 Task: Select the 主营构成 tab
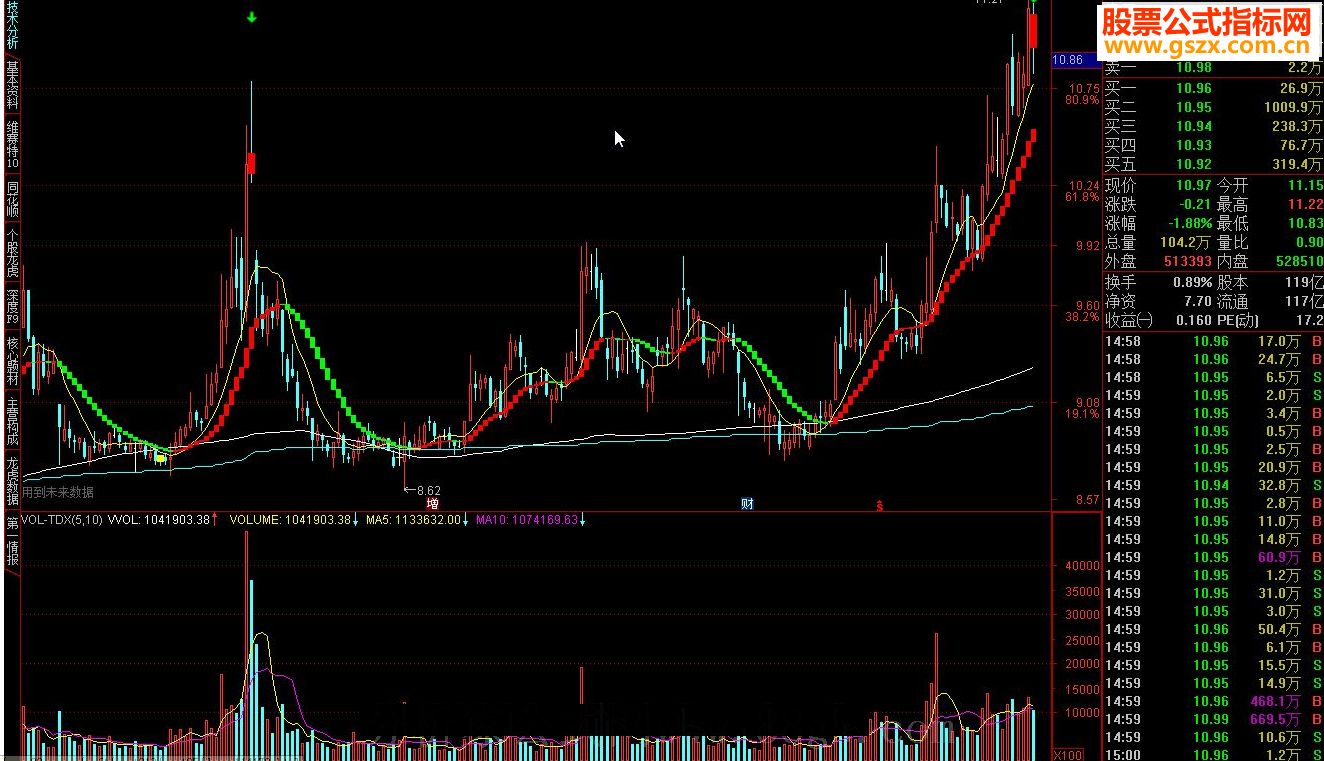[12, 423]
